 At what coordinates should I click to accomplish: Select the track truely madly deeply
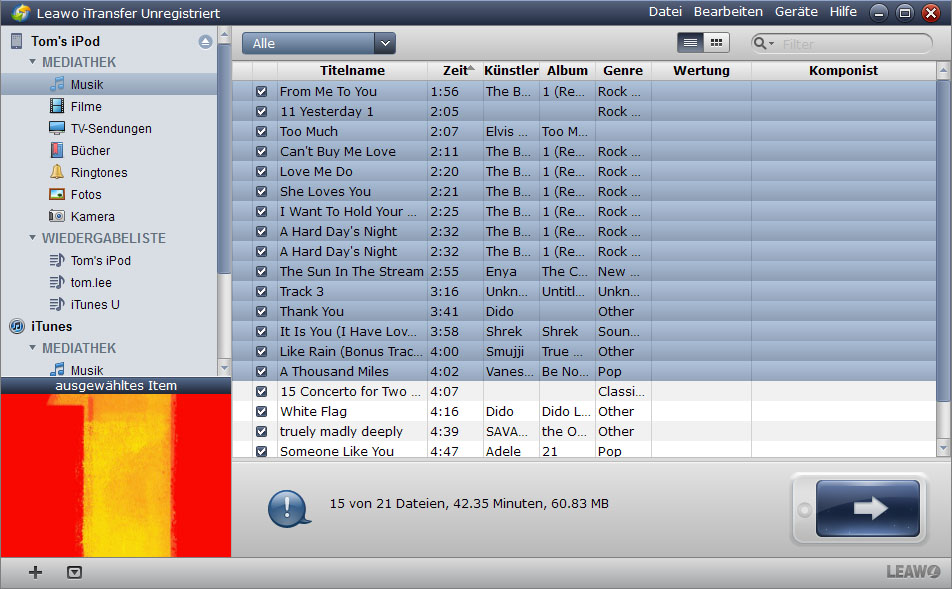pos(583,432)
